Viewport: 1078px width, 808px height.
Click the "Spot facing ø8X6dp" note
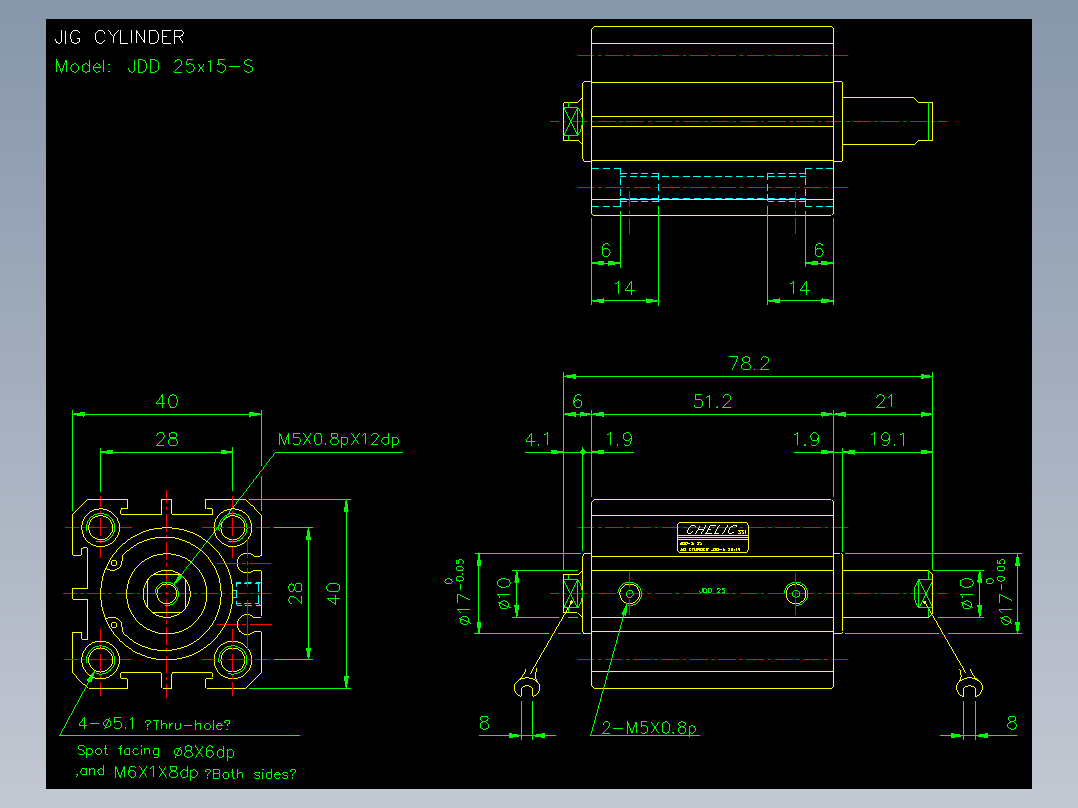pos(156,752)
